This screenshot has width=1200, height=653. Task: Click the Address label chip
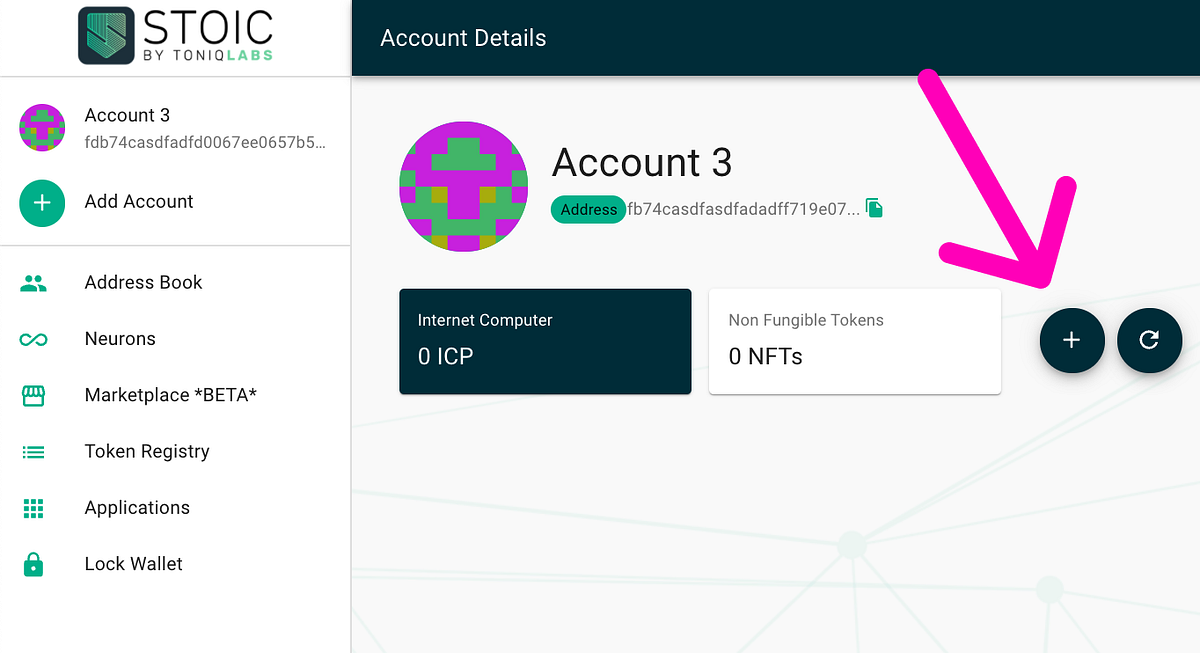[588, 209]
